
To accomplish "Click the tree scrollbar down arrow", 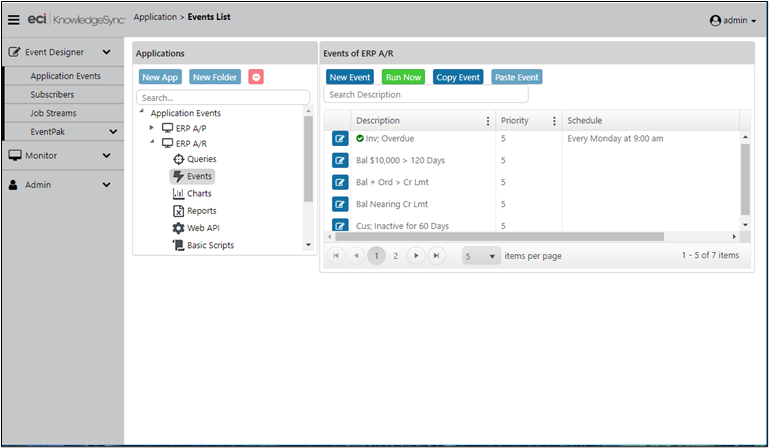I will [x=308, y=245].
